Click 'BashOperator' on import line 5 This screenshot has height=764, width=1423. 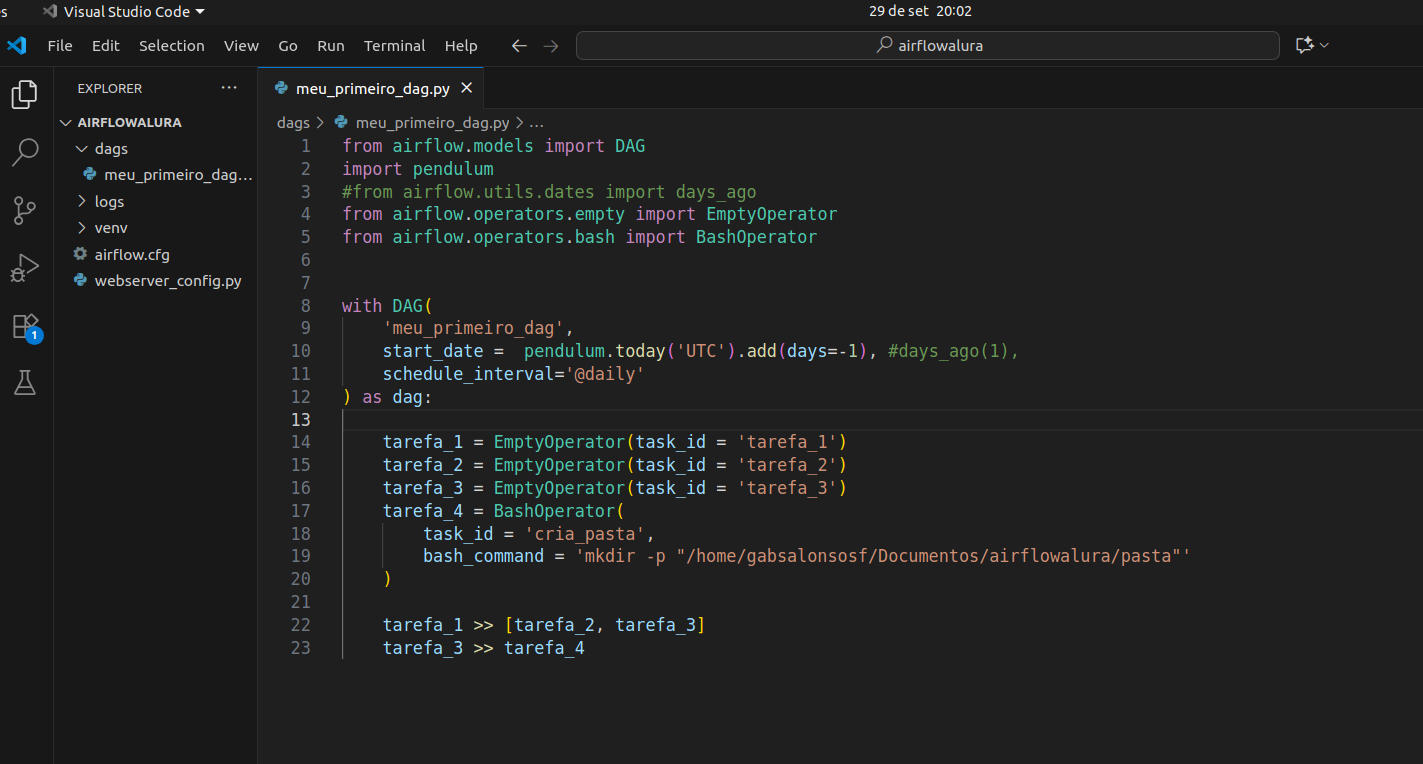(x=756, y=237)
